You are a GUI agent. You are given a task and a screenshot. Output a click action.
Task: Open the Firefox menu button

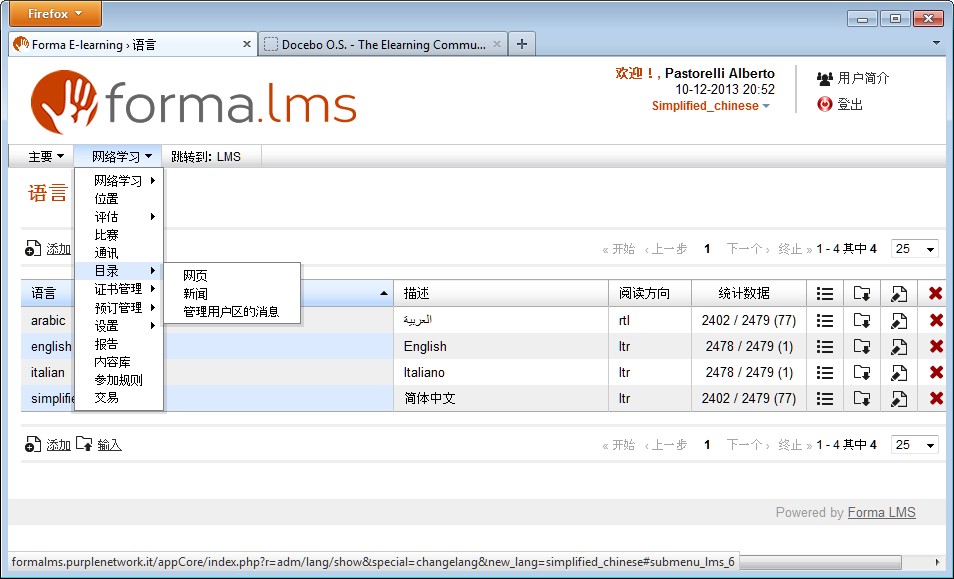tap(54, 13)
